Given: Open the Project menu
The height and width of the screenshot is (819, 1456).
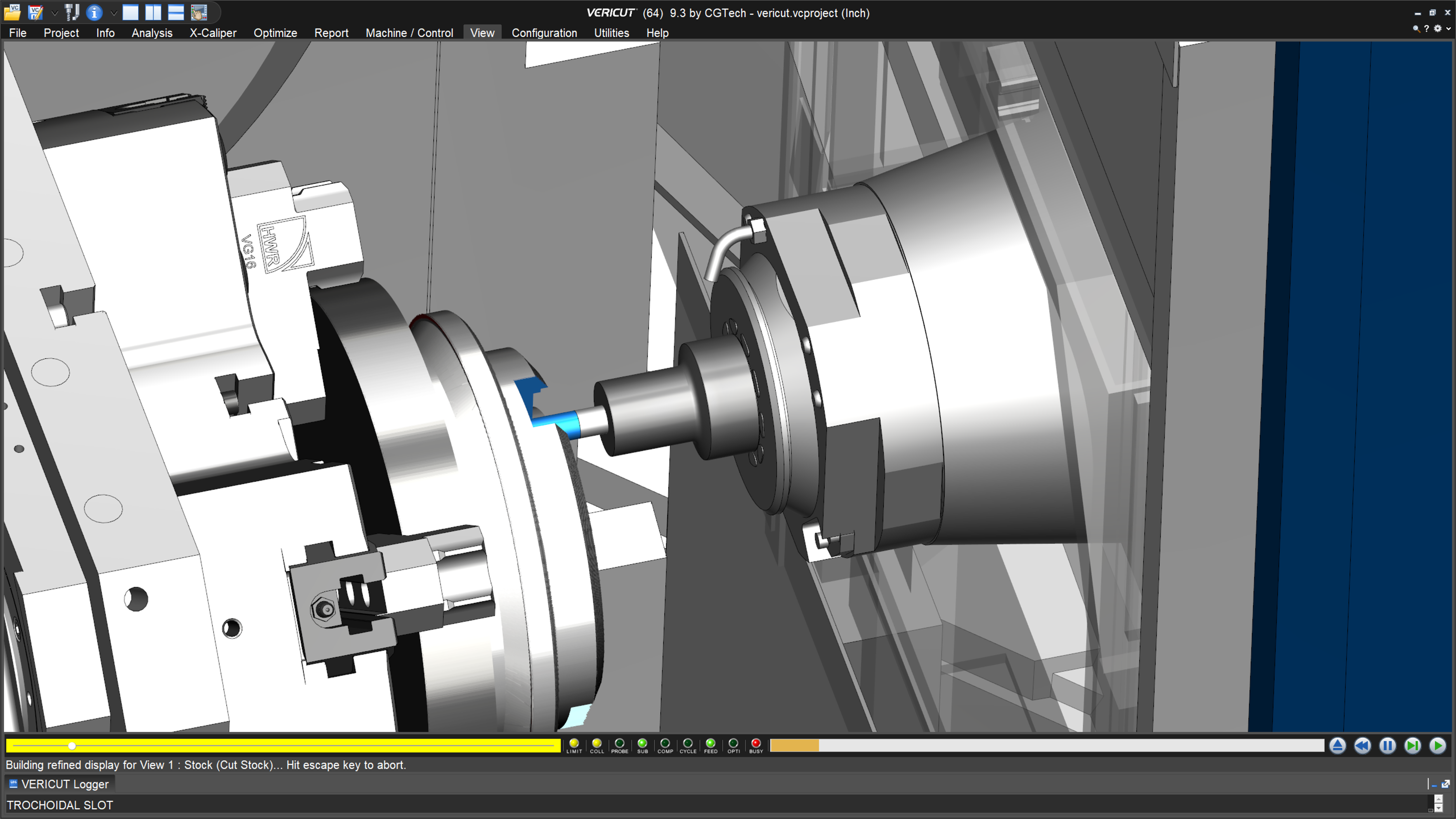Looking at the screenshot, I should (x=61, y=33).
